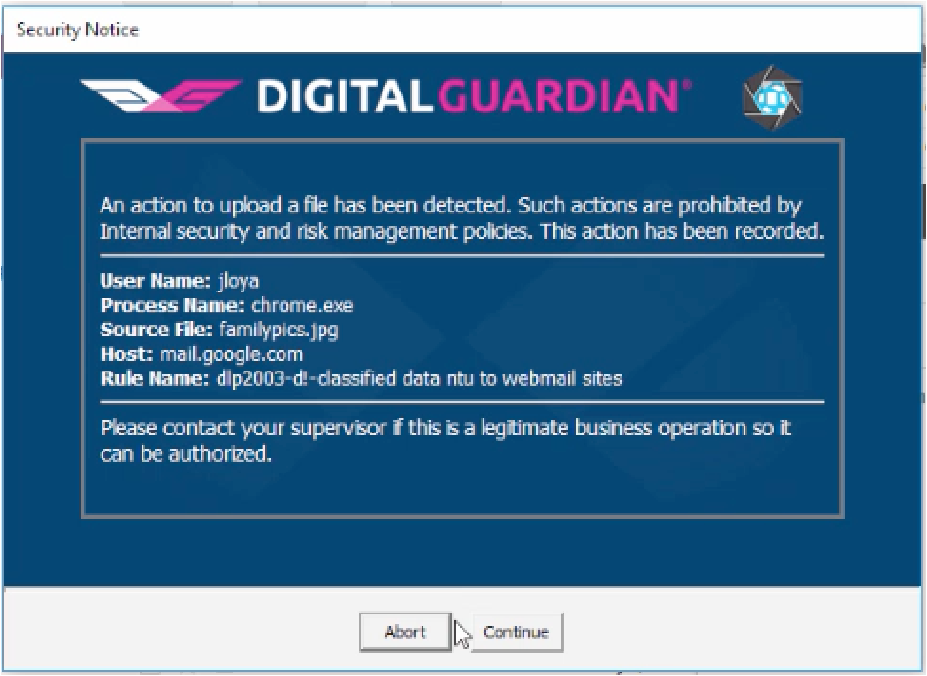Select the process name chrome.exe
The image size is (927, 676).
click(302, 305)
